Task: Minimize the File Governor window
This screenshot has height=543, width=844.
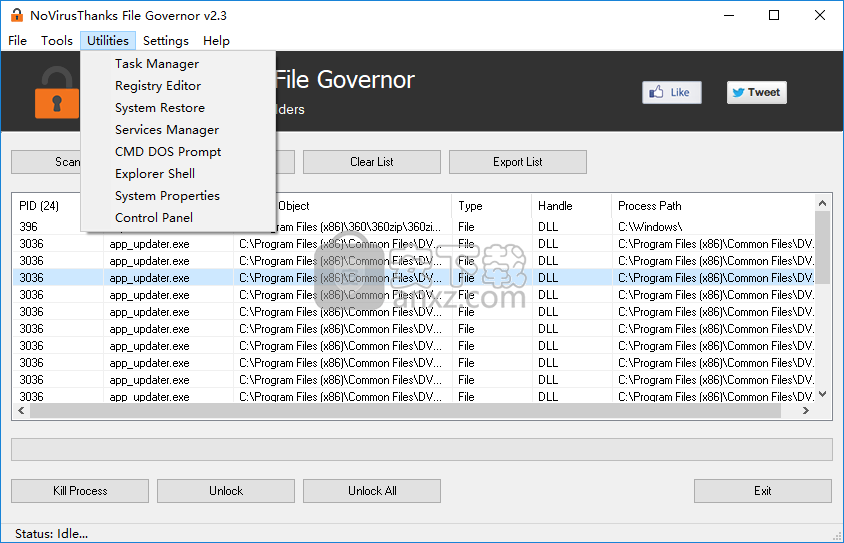Action: coord(729,15)
